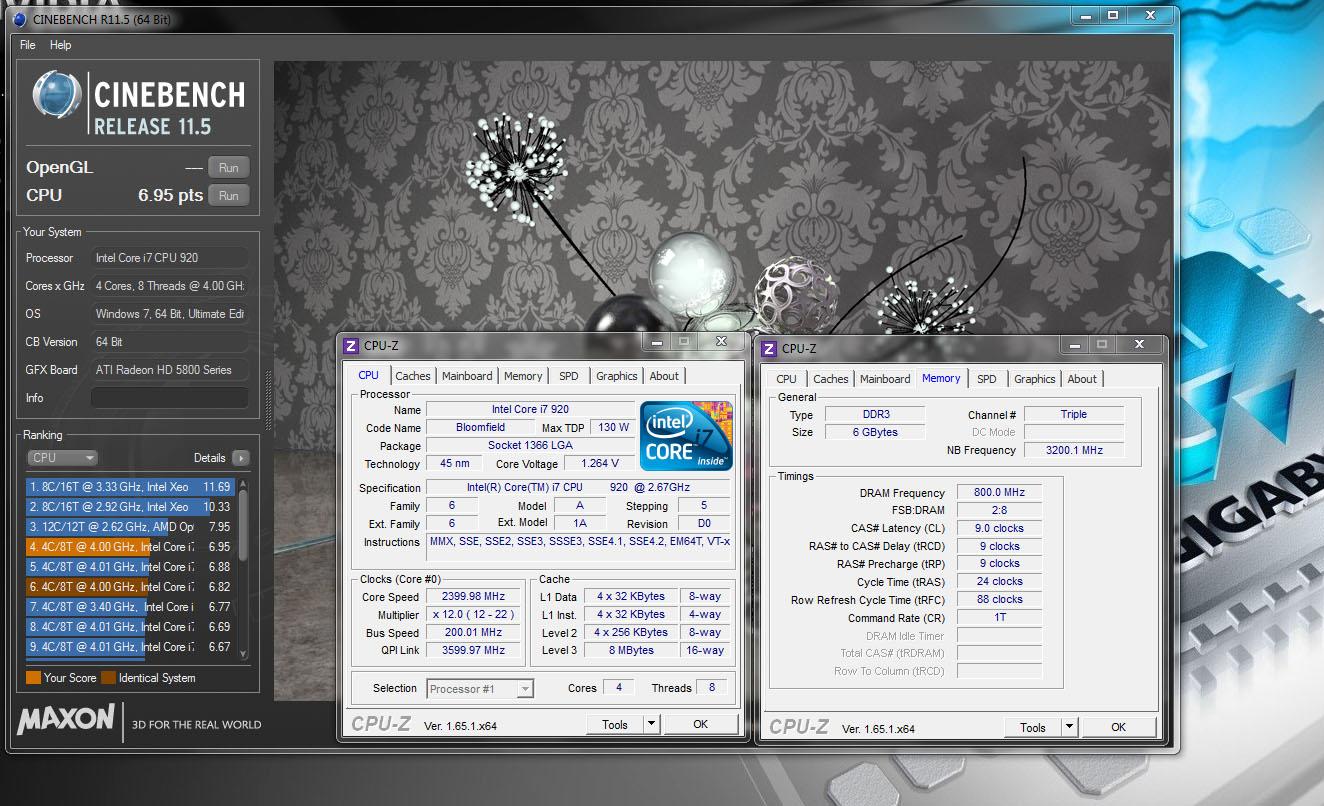The image size is (1324, 806).
Task: Minimize the Cinebench R11.5 window
Action: [1088, 15]
